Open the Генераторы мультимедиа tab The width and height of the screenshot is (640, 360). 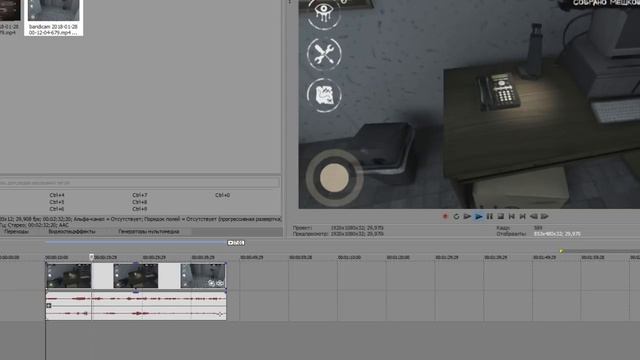pyautogui.click(x=149, y=231)
